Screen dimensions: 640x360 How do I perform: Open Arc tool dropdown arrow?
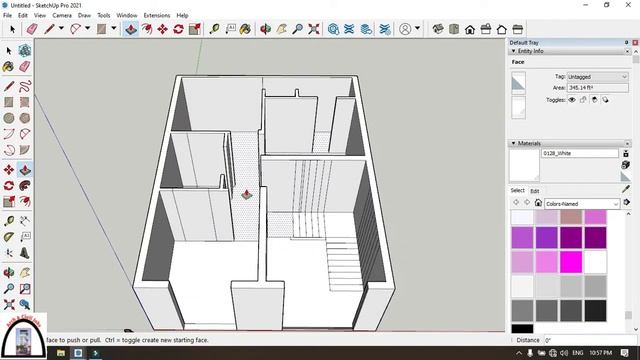pyautogui.click(x=87, y=28)
